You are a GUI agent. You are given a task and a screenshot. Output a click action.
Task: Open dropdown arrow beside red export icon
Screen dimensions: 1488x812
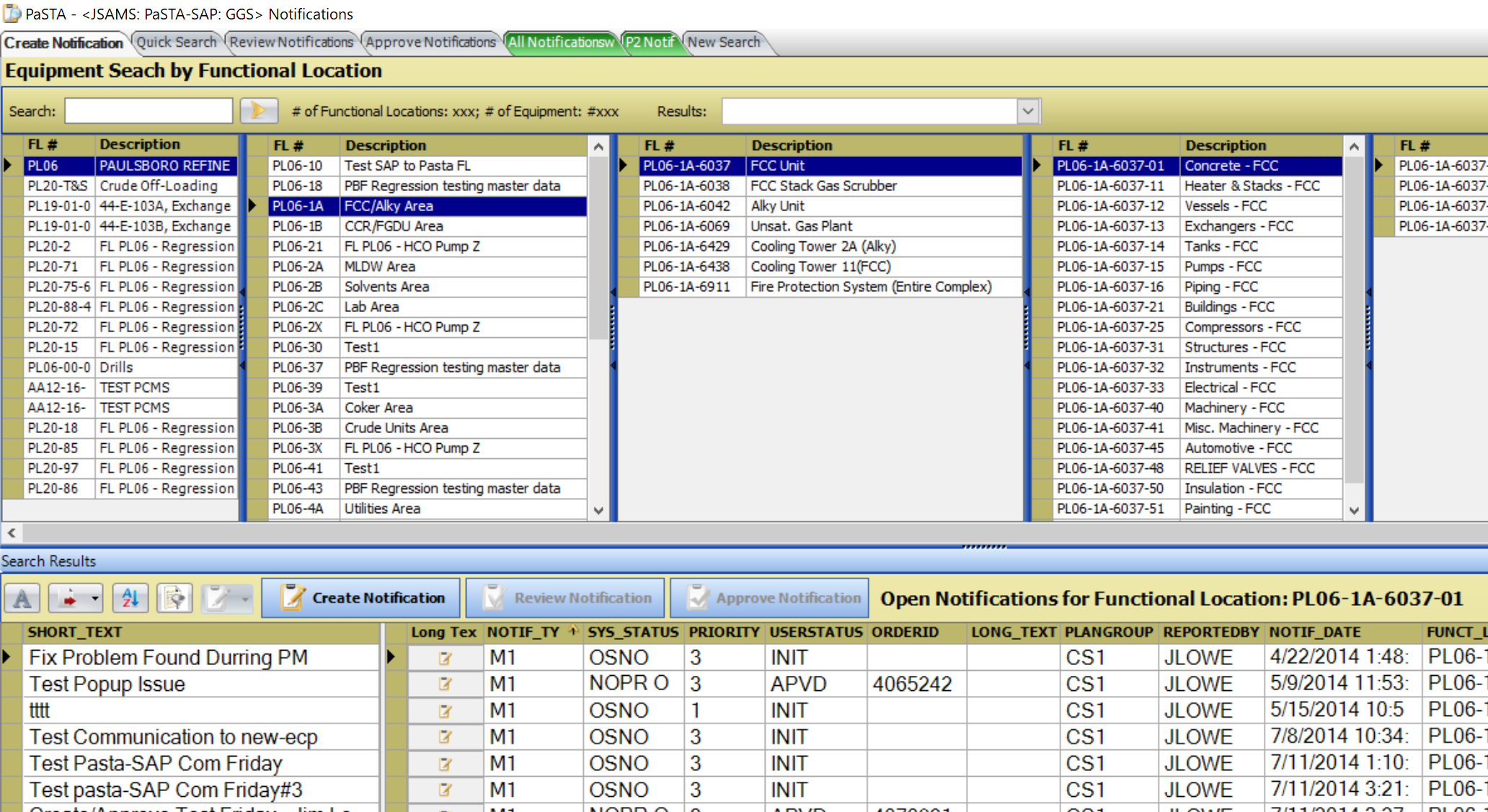(x=95, y=598)
